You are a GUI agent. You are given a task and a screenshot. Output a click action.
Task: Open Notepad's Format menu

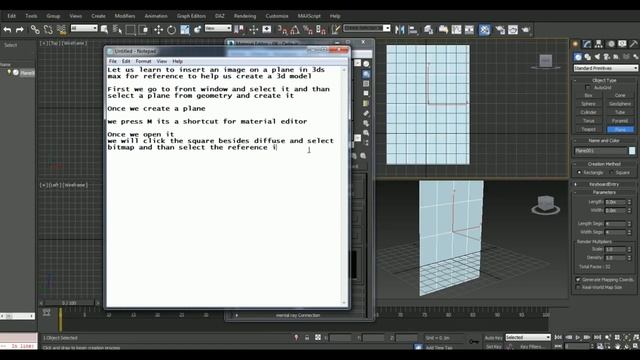tap(143, 61)
